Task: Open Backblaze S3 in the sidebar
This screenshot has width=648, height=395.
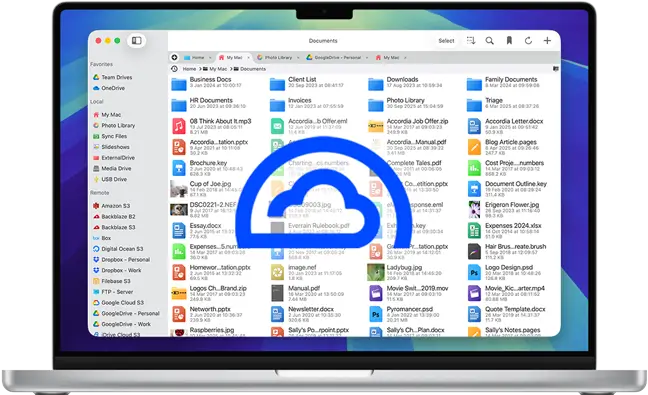Action: point(114,227)
